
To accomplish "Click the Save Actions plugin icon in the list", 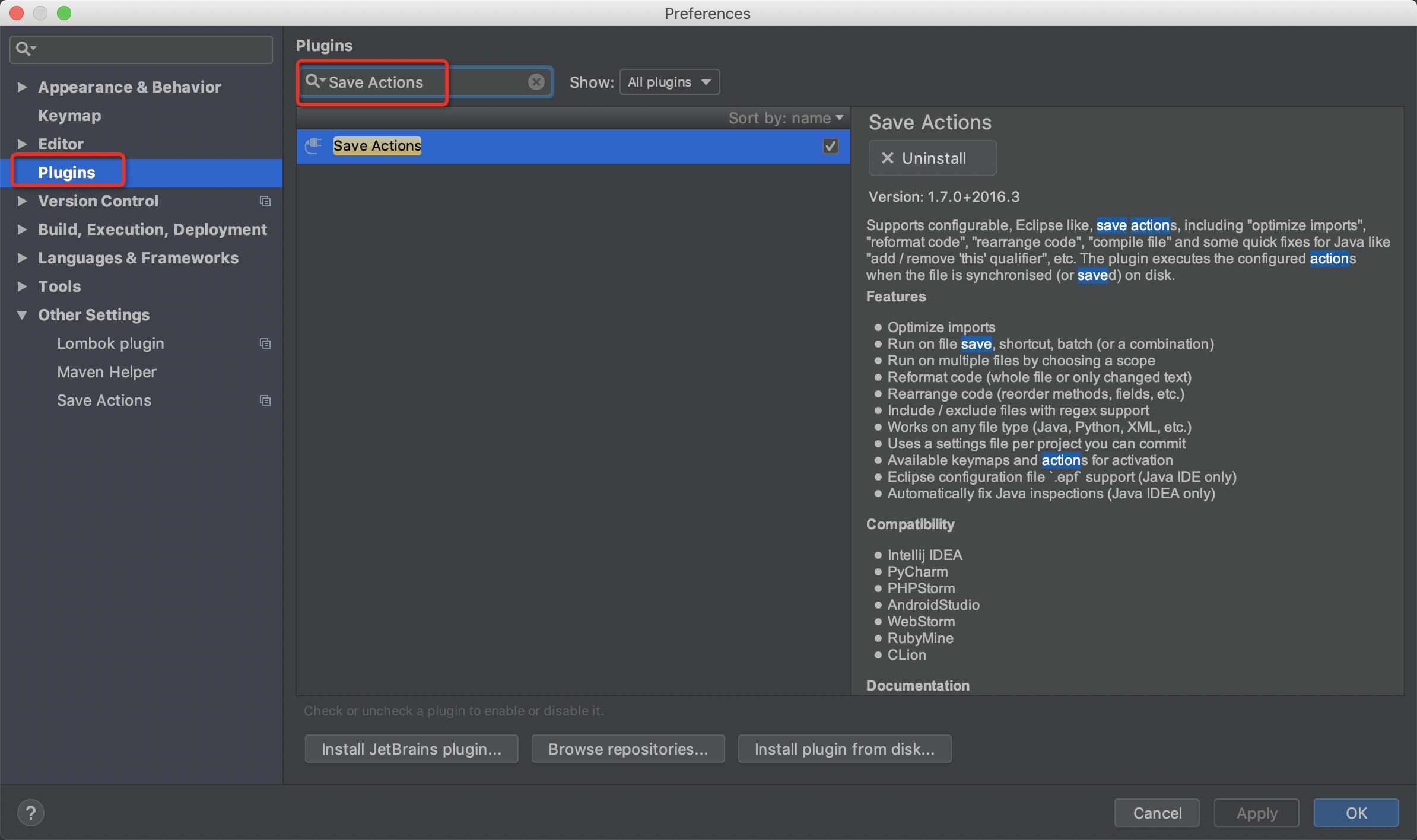I will (x=313, y=145).
